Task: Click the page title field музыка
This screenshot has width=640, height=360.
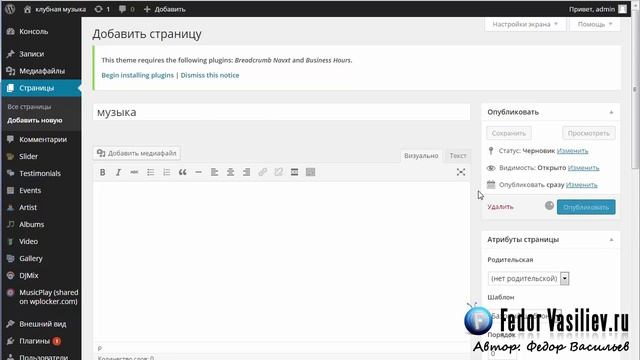Action: (282, 112)
